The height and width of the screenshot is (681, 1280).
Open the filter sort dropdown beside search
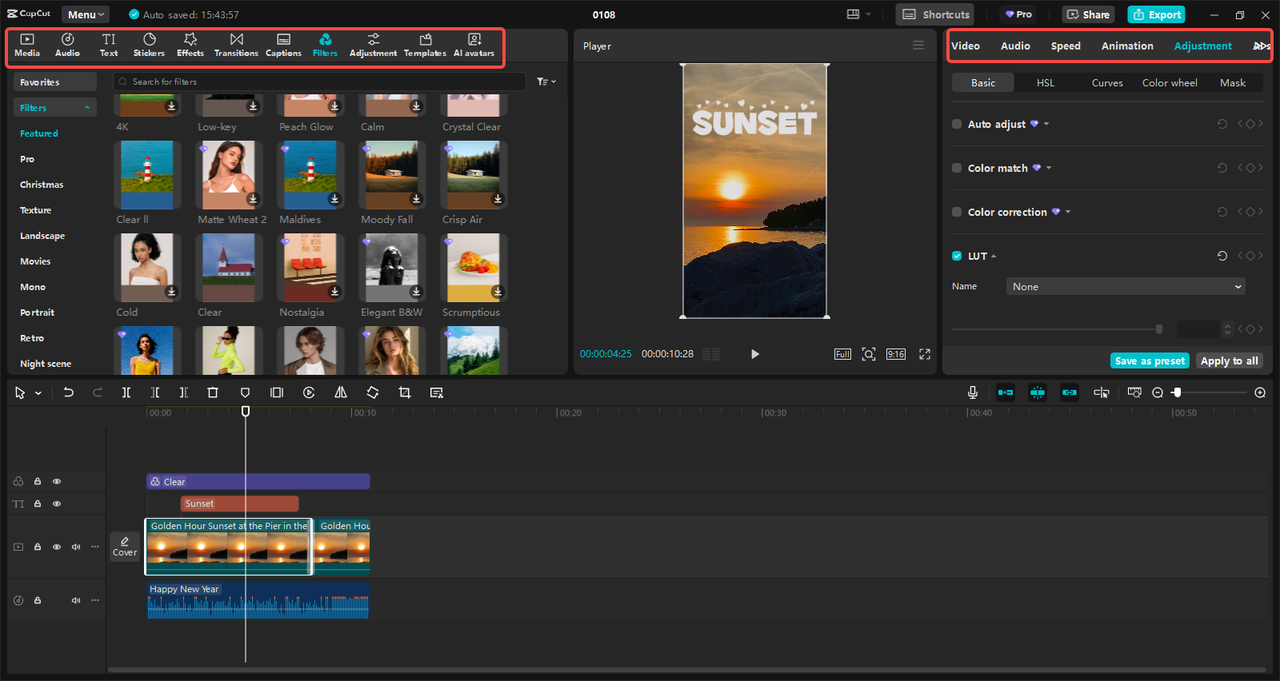[546, 81]
